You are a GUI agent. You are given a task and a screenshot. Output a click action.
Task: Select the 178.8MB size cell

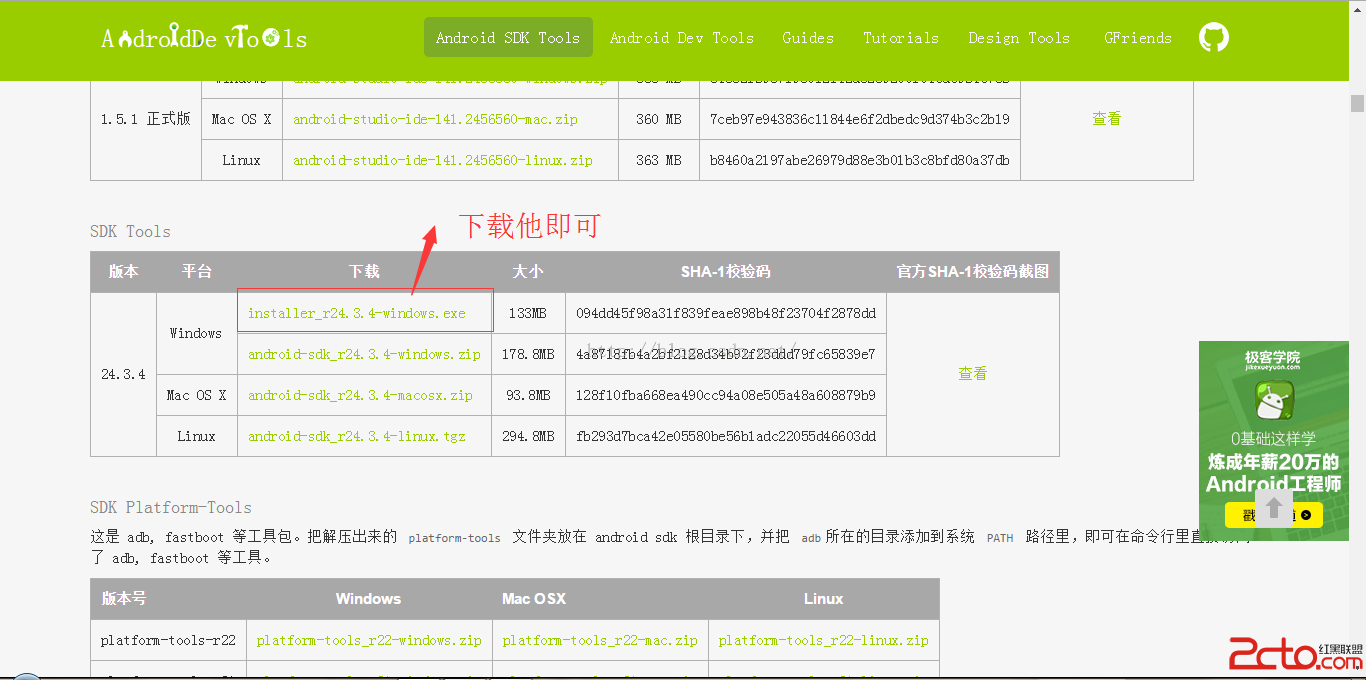click(x=528, y=354)
